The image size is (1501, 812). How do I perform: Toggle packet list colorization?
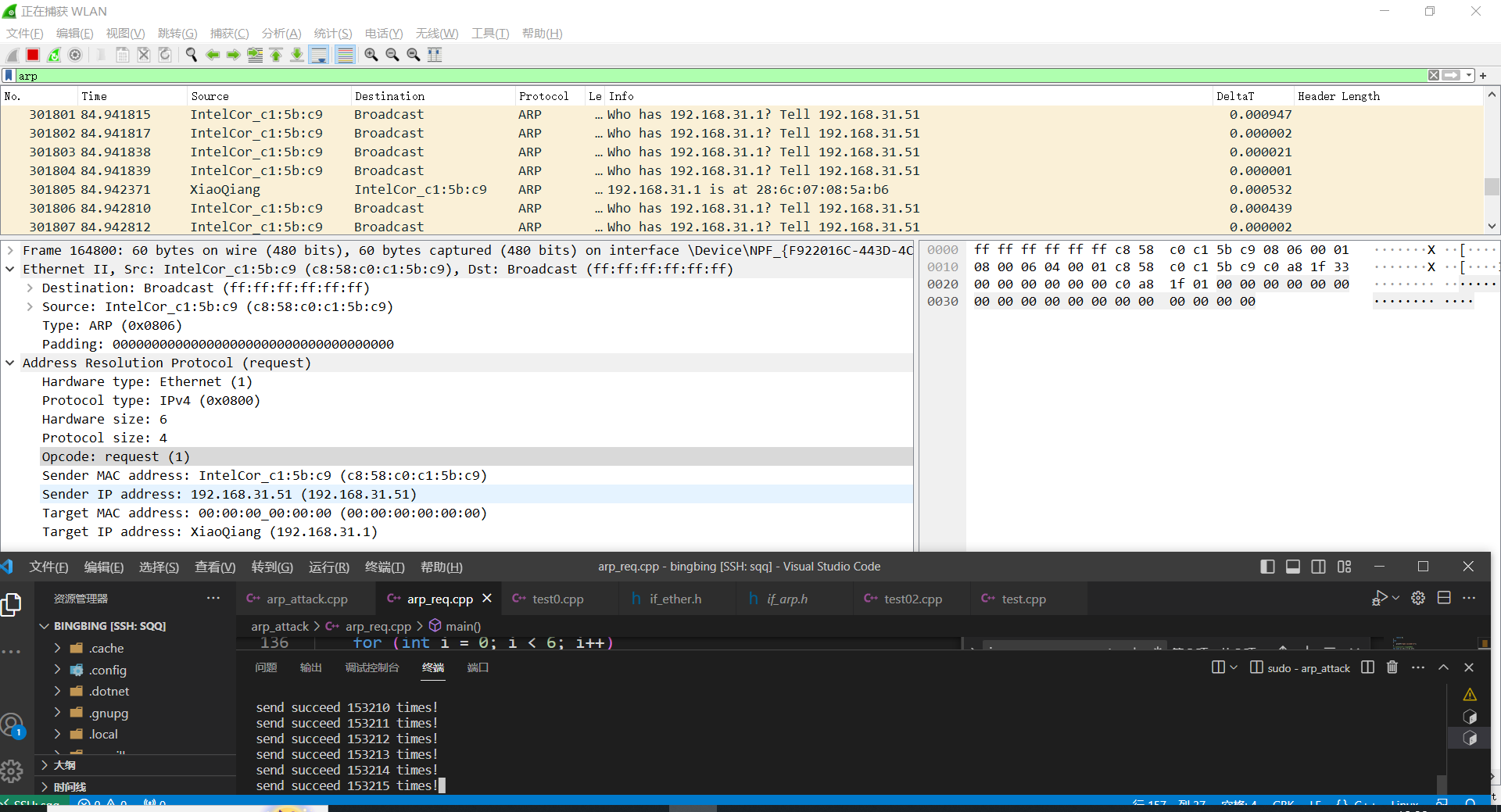pos(345,55)
